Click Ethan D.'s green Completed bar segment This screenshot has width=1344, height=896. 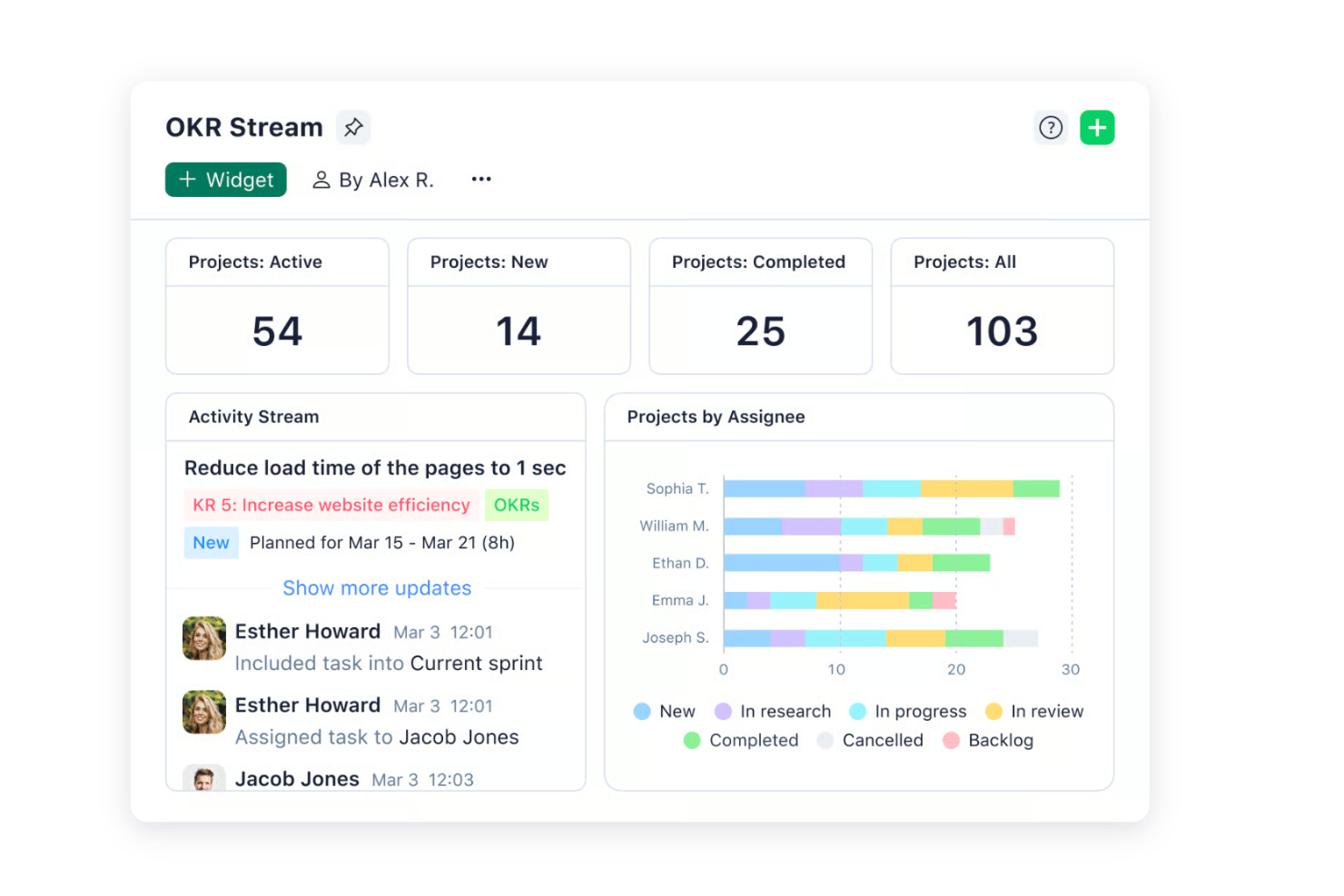[961, 563]
